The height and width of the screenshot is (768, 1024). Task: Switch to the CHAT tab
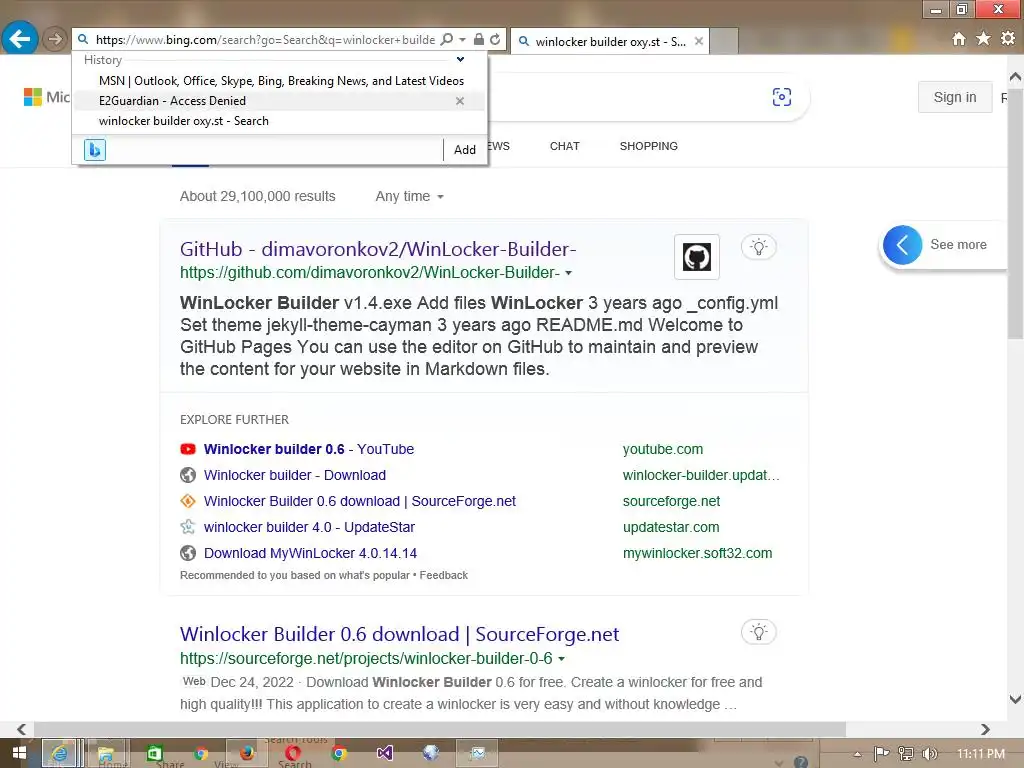pos(564,146)
